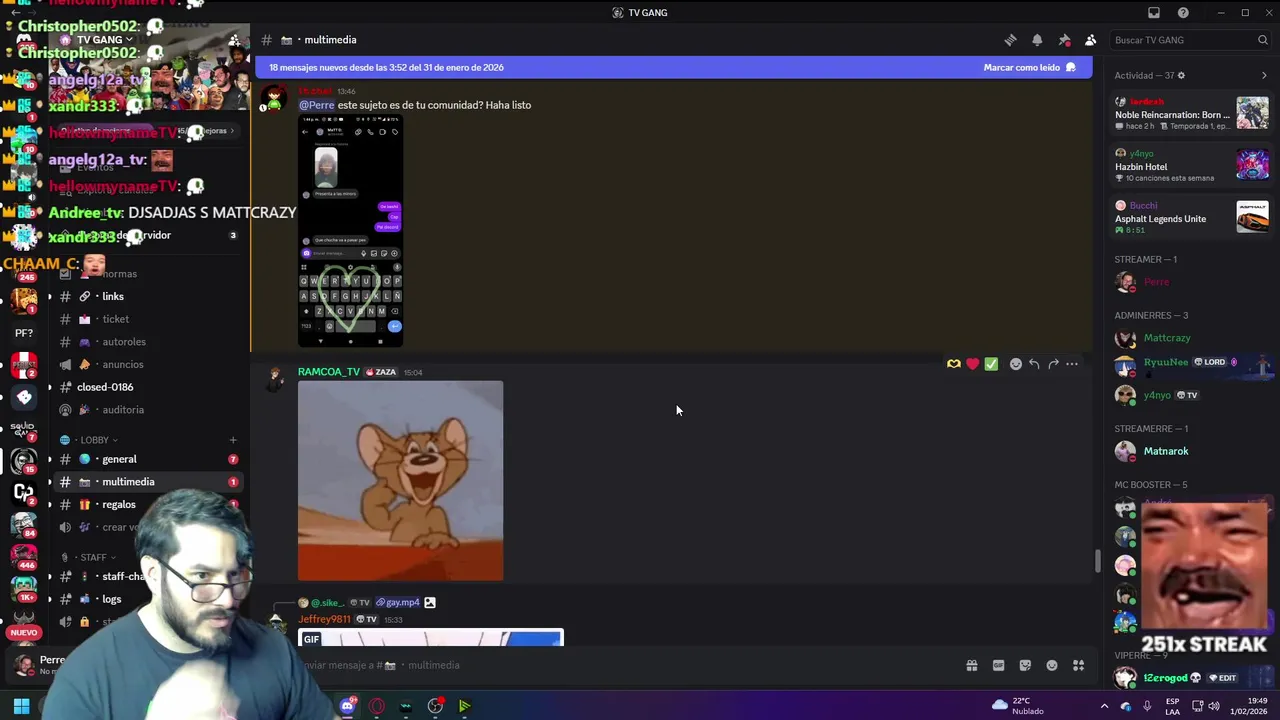Open more options on the message
1280x720 pixels.
pos(1072,364)
